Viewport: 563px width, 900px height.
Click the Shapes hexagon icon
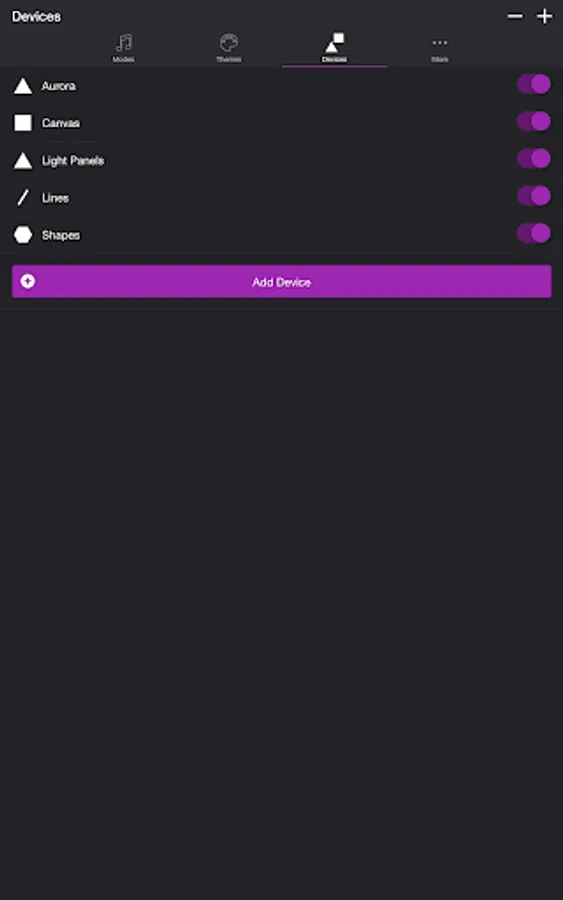[23, 235]
